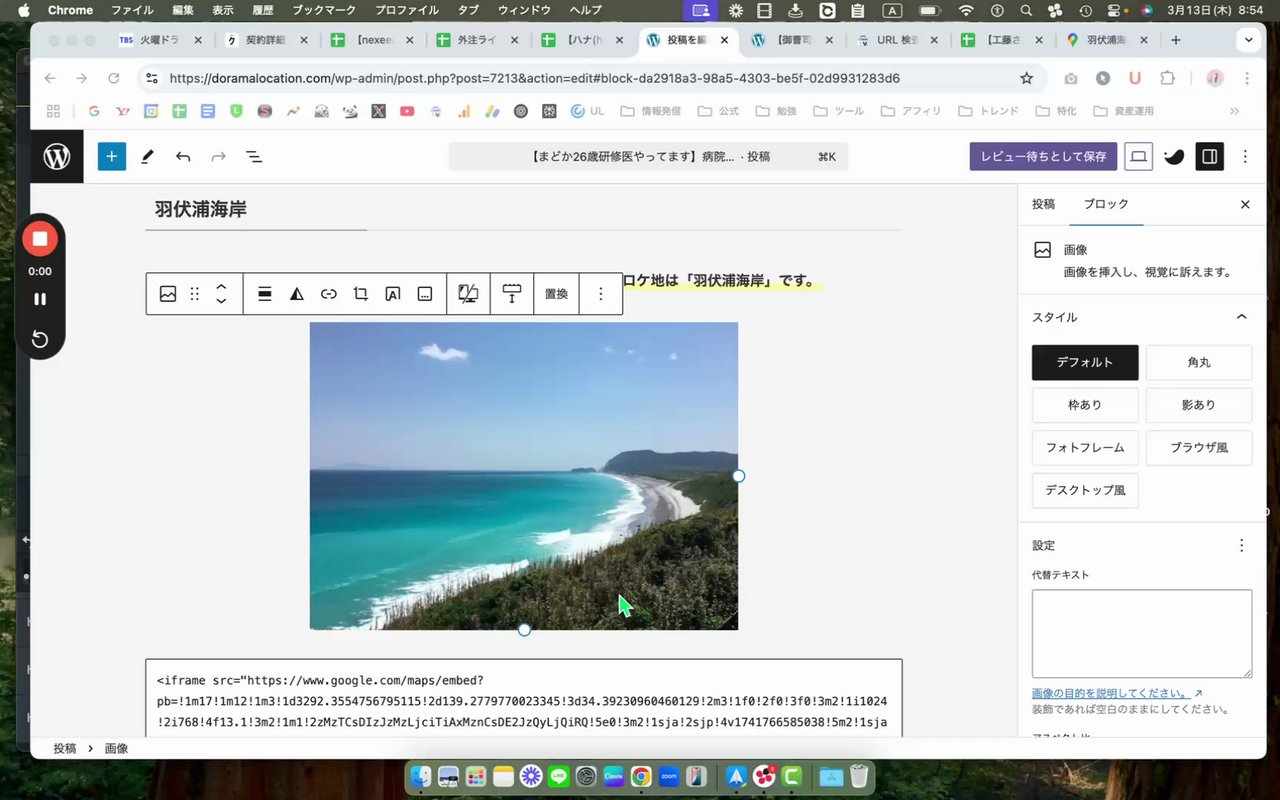The image size is (1280, 800).
Task: Move the image block down
Action: pyautogui.click(x=222, y=301)
